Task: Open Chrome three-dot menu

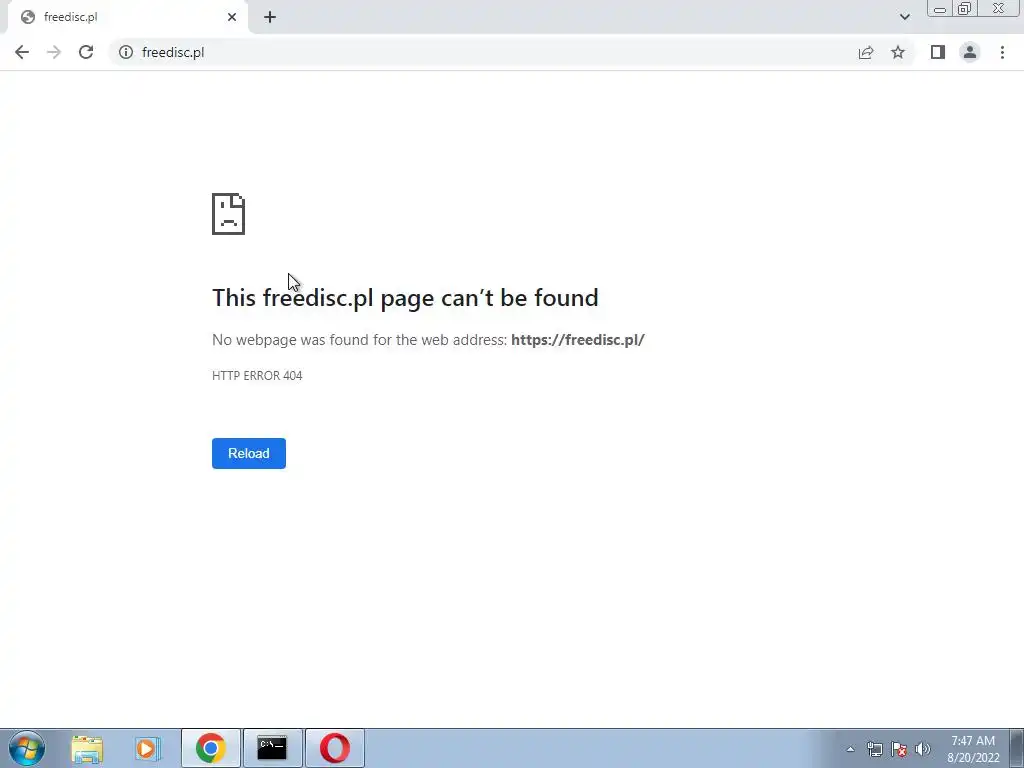Action: click(1002, 52)
